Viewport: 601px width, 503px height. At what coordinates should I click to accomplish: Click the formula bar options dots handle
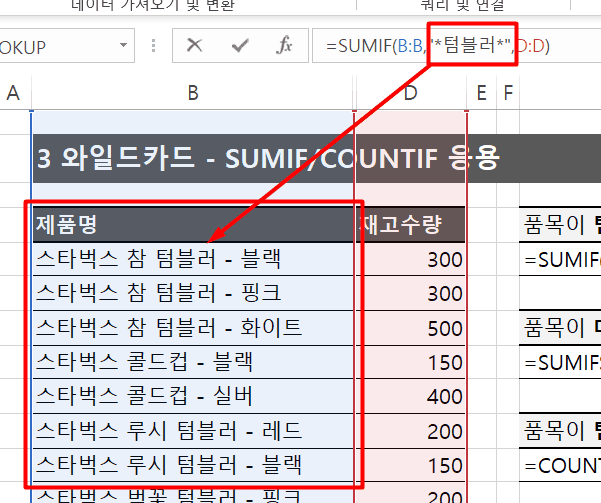pos(153,45)
